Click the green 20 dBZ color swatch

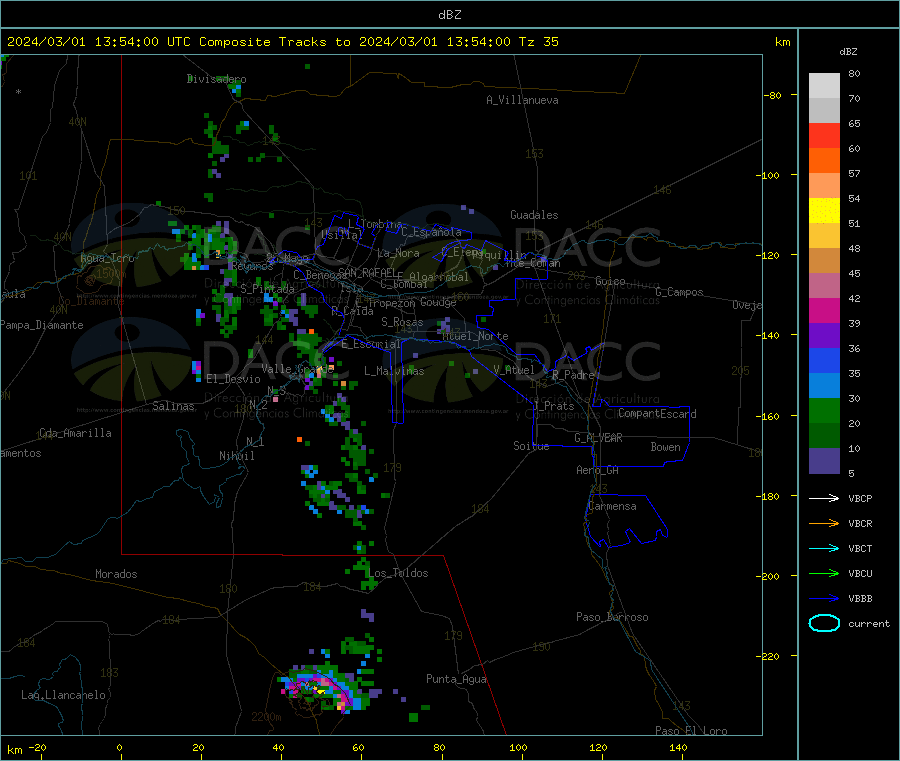tap(824, 410)
